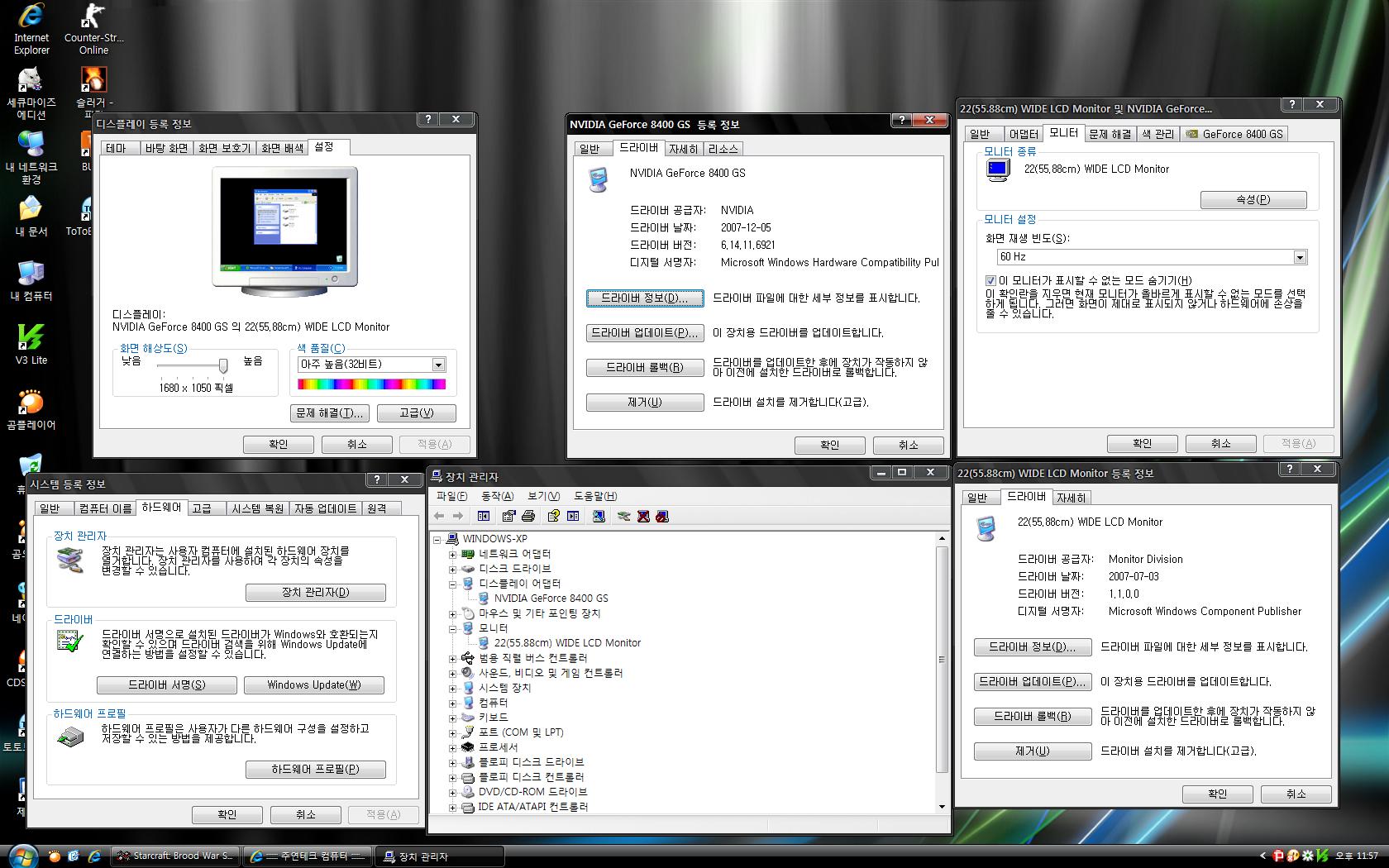Viewport: 1389px width, 868px height.
Task: Switch to 화면 보호기 tab in display properties
Action: 224,148
